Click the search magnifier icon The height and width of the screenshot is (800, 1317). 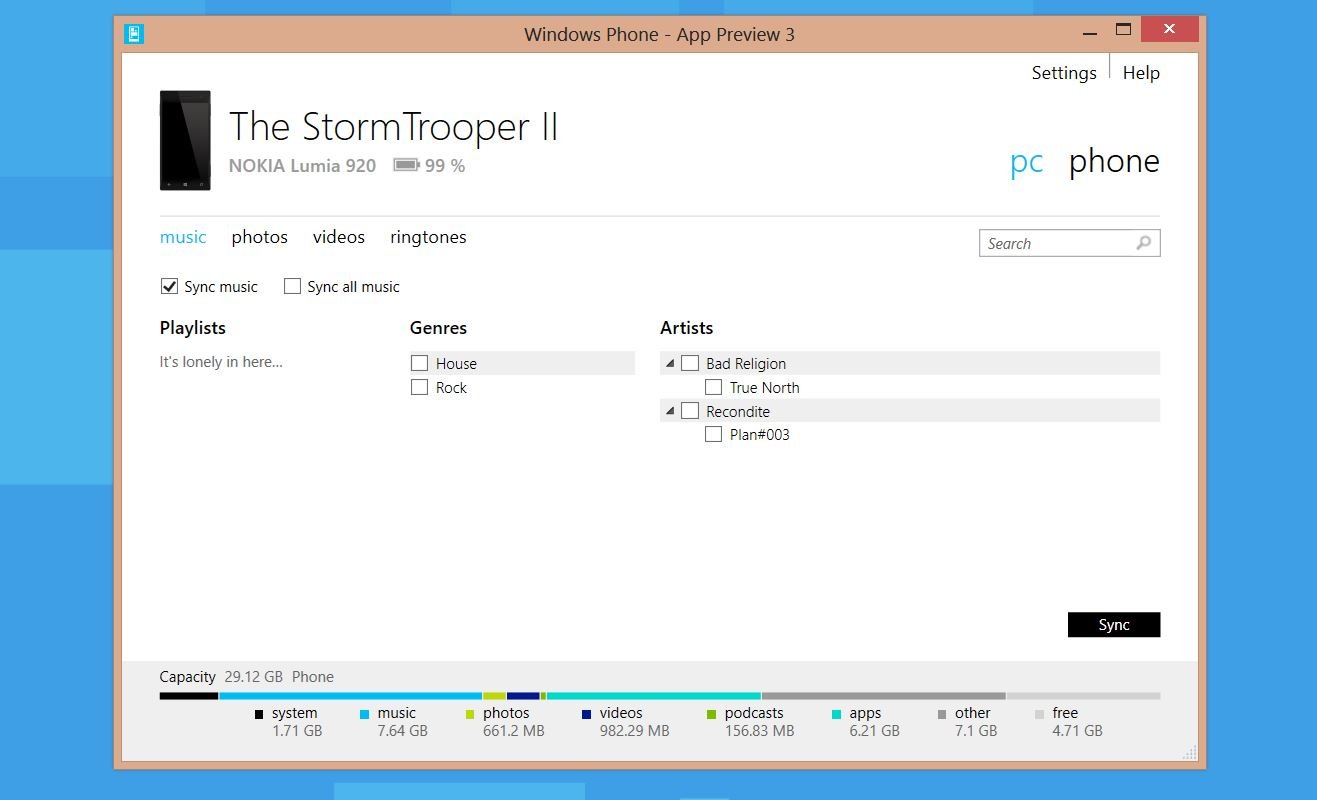[x=1144, y=243]
